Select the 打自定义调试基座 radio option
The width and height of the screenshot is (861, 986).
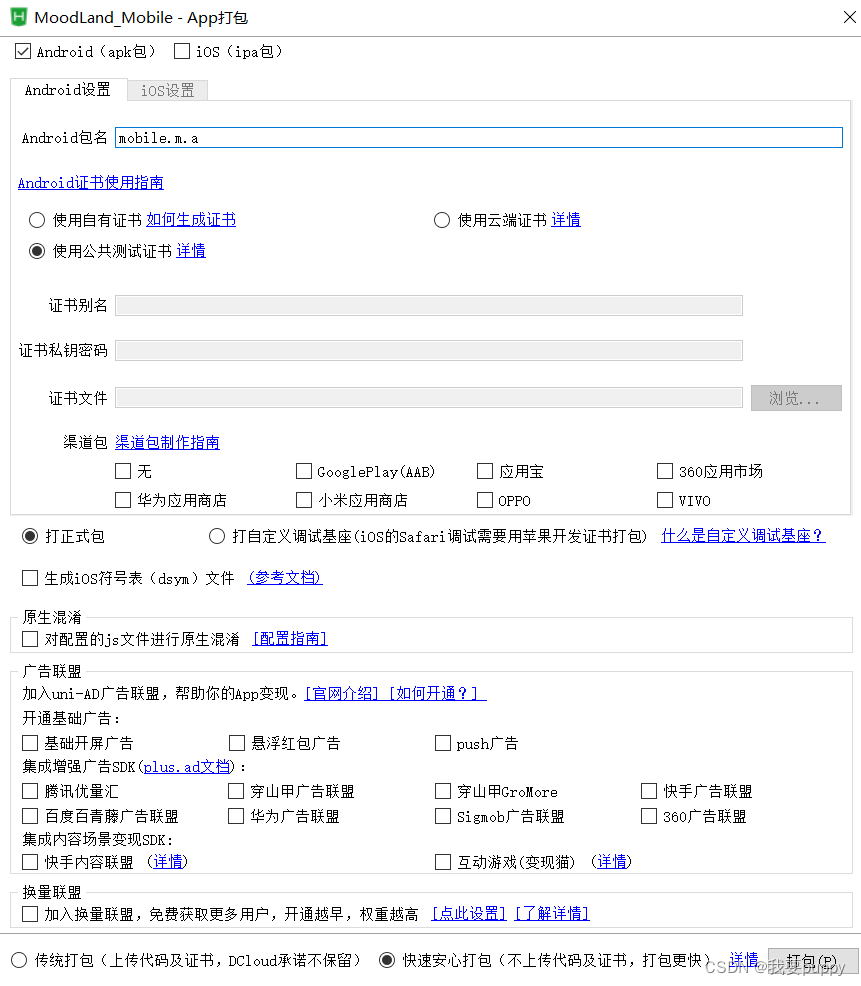tap(217, 536)
